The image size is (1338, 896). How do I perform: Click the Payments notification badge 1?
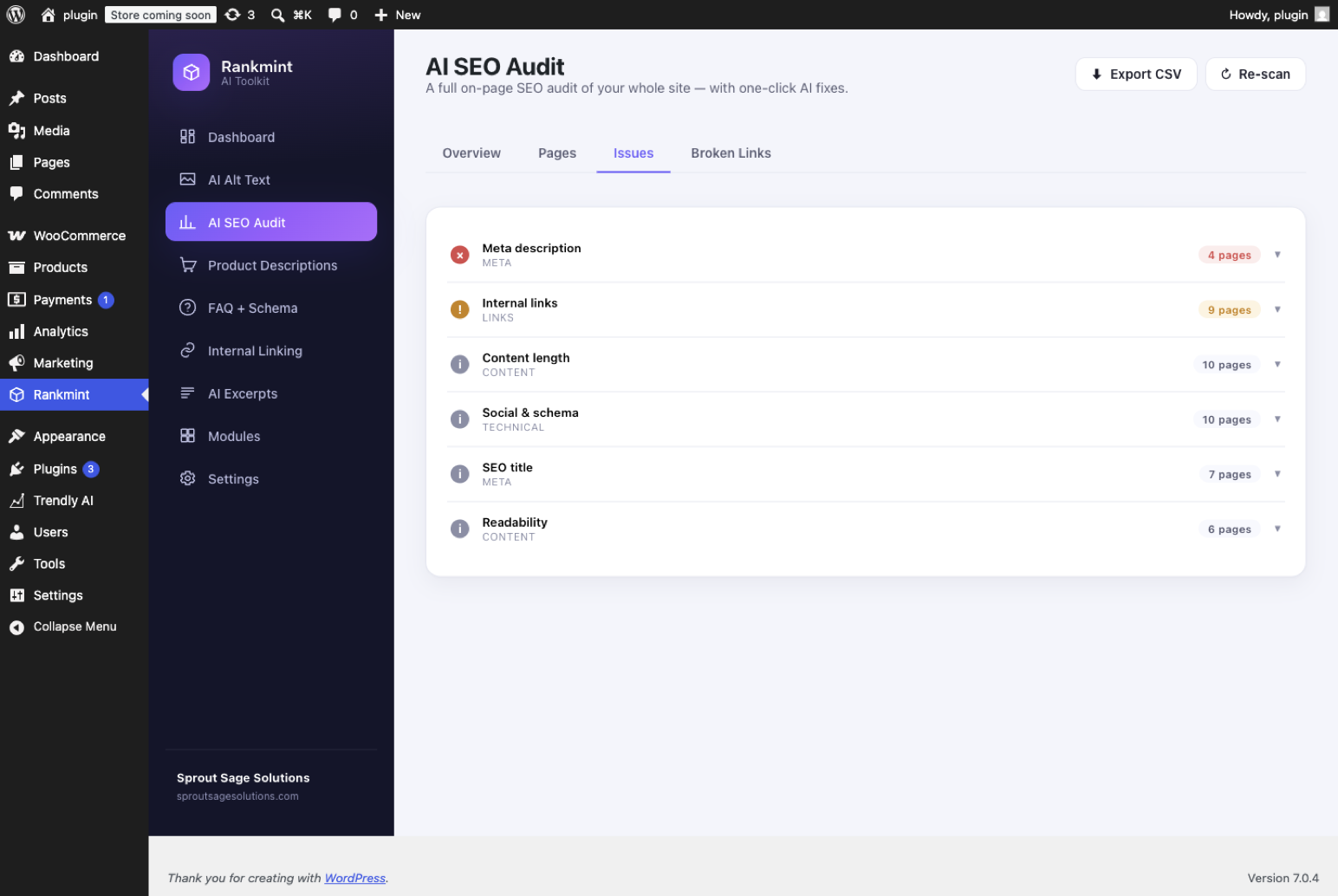[106, 300]
